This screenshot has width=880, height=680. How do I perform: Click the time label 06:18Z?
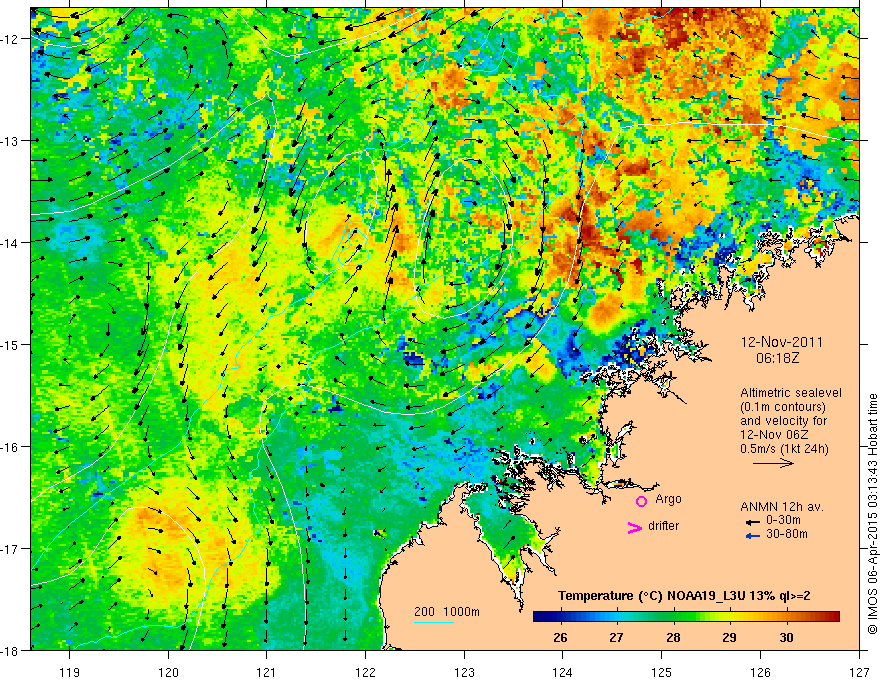tap(777, 358)
